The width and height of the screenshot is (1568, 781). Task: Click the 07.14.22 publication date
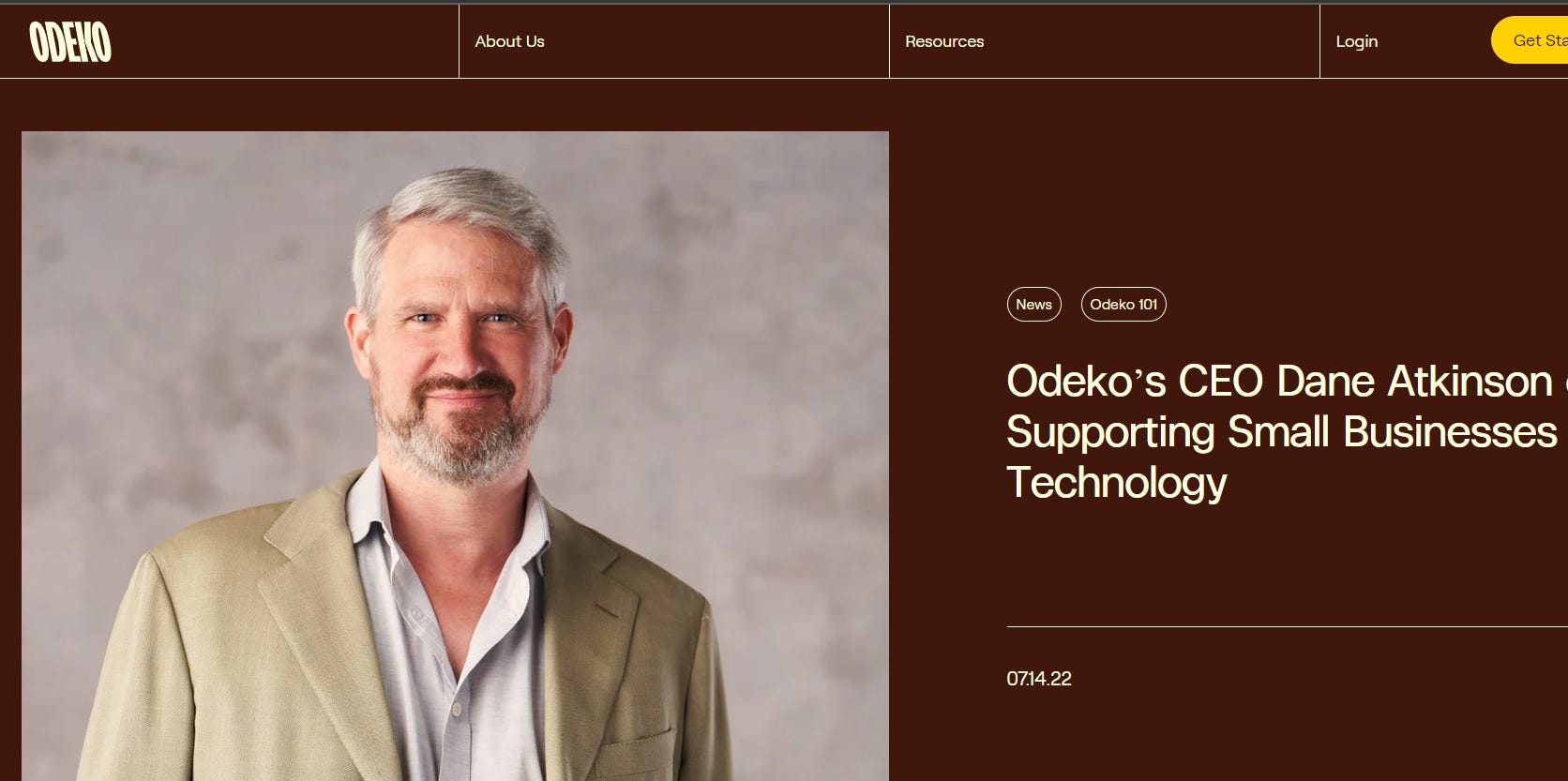point(1039,679)
